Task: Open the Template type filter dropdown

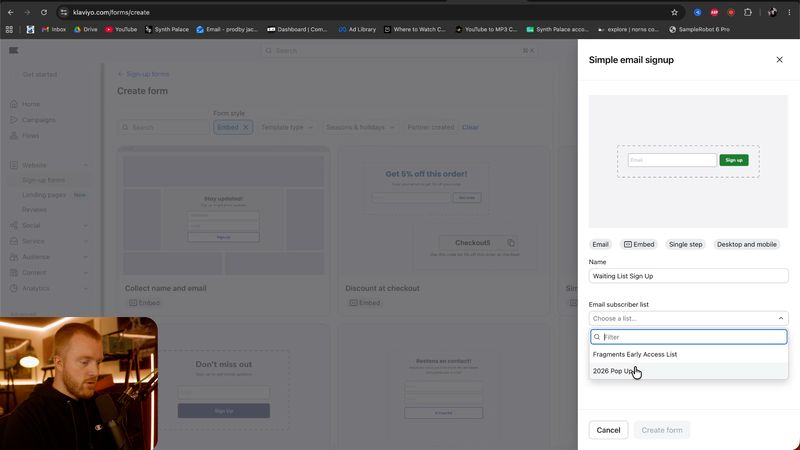Action: click(287, 128)
